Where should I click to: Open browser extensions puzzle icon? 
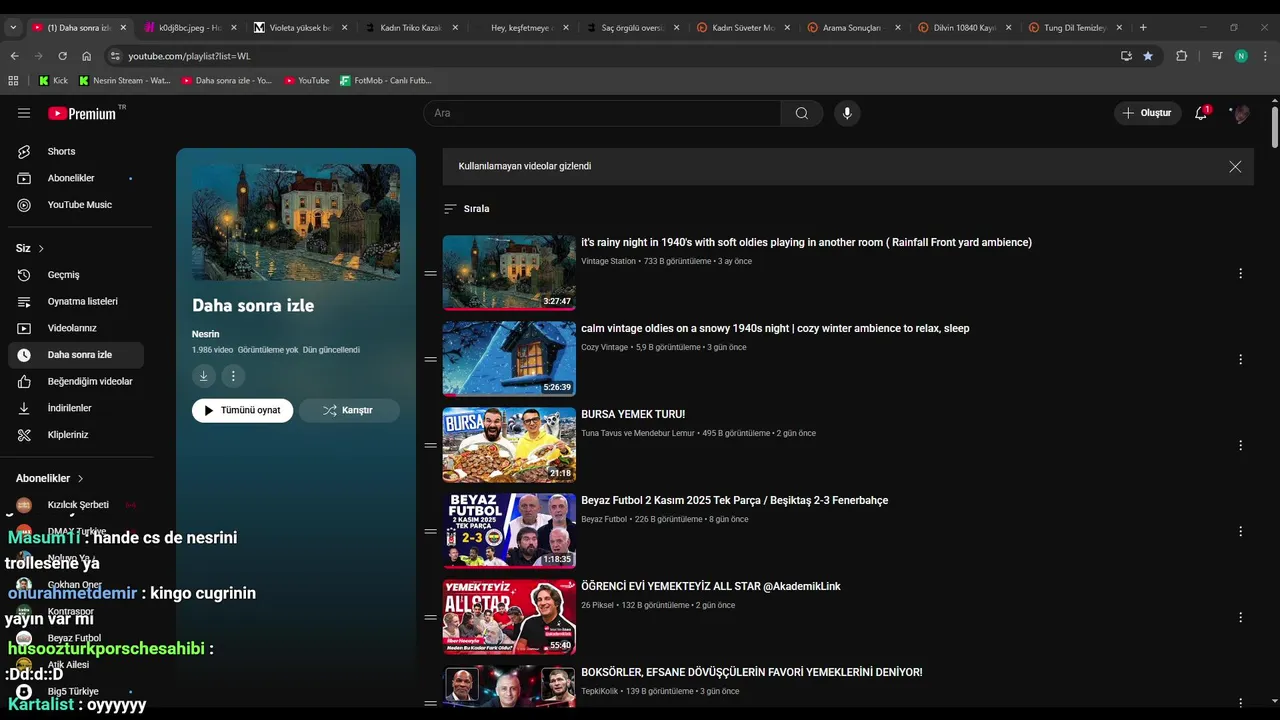(1181, 56)
